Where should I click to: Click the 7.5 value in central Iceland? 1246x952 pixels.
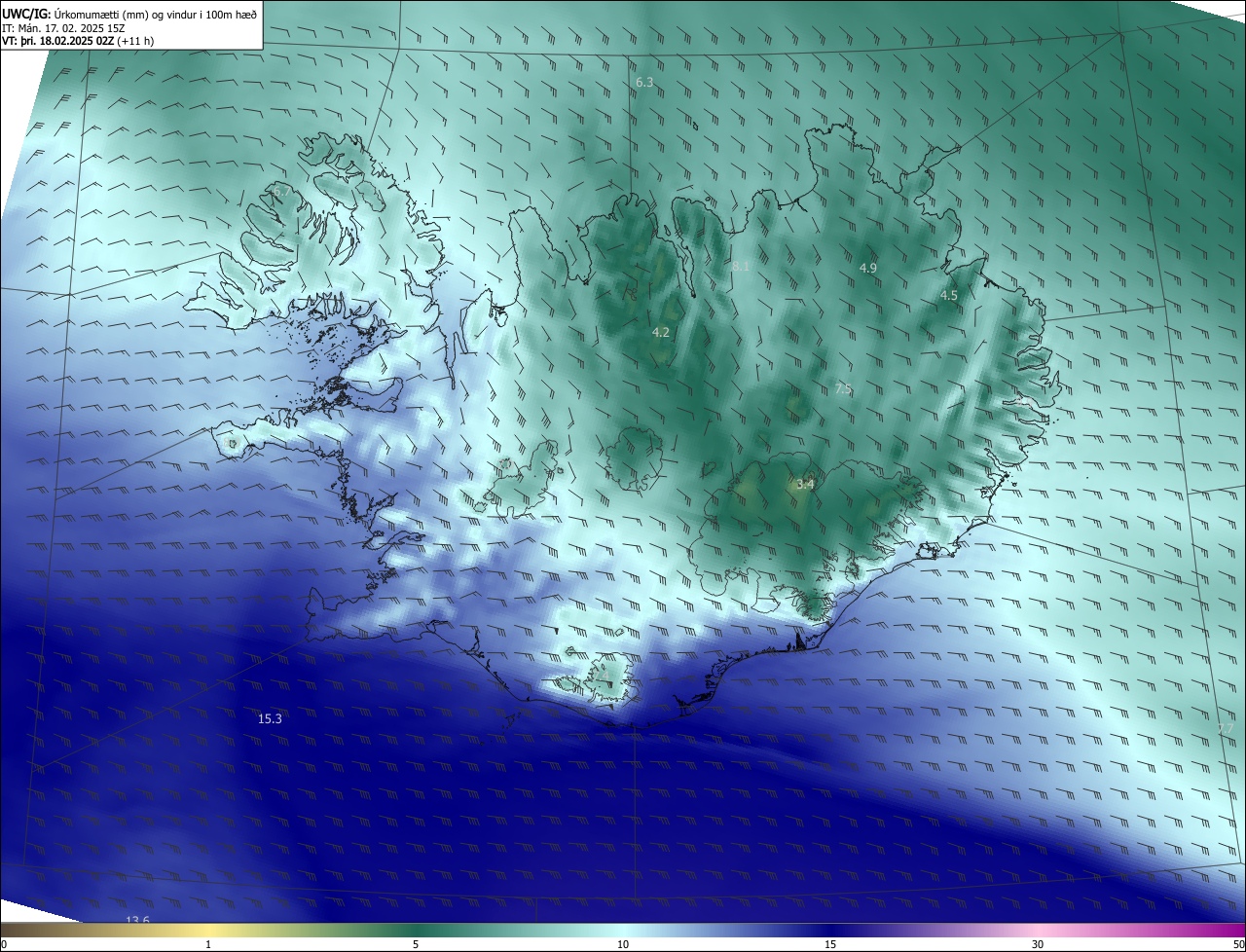tap(843, 388)
